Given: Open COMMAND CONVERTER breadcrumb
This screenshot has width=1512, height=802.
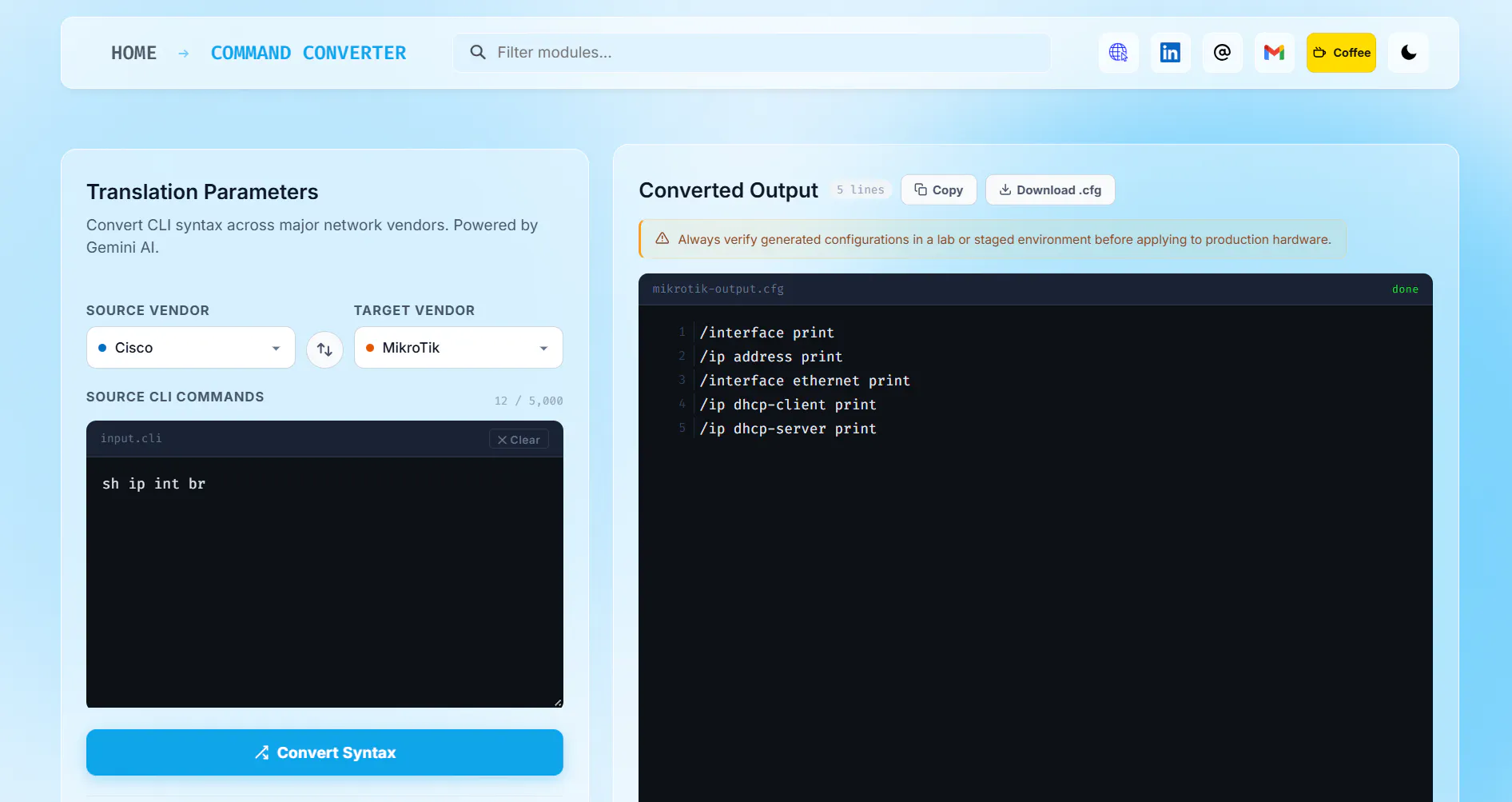Looking at the screenshot, I should tap(308, 53).
